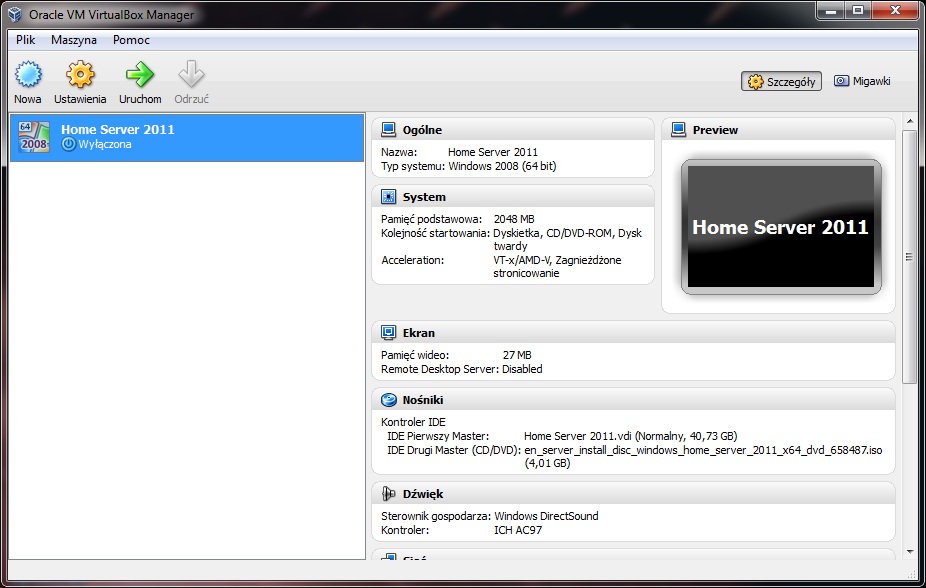The height and width of the screenshot is (588, 926).
Task: Click the Windows 2008 (64 bit) system type
Action: (502, 166)
